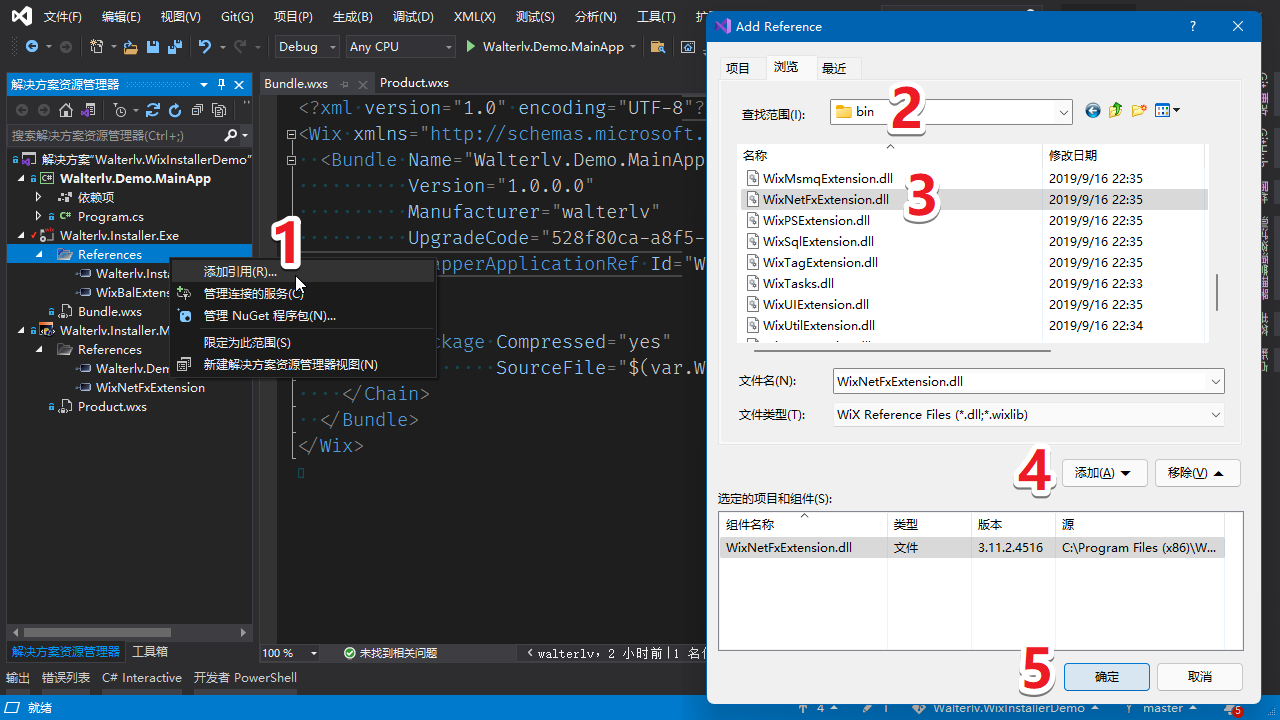The height and width of the screenshot is (720, 1280).
Task: Open the 100 % zoom level dropdown
Action: point(313,653)
